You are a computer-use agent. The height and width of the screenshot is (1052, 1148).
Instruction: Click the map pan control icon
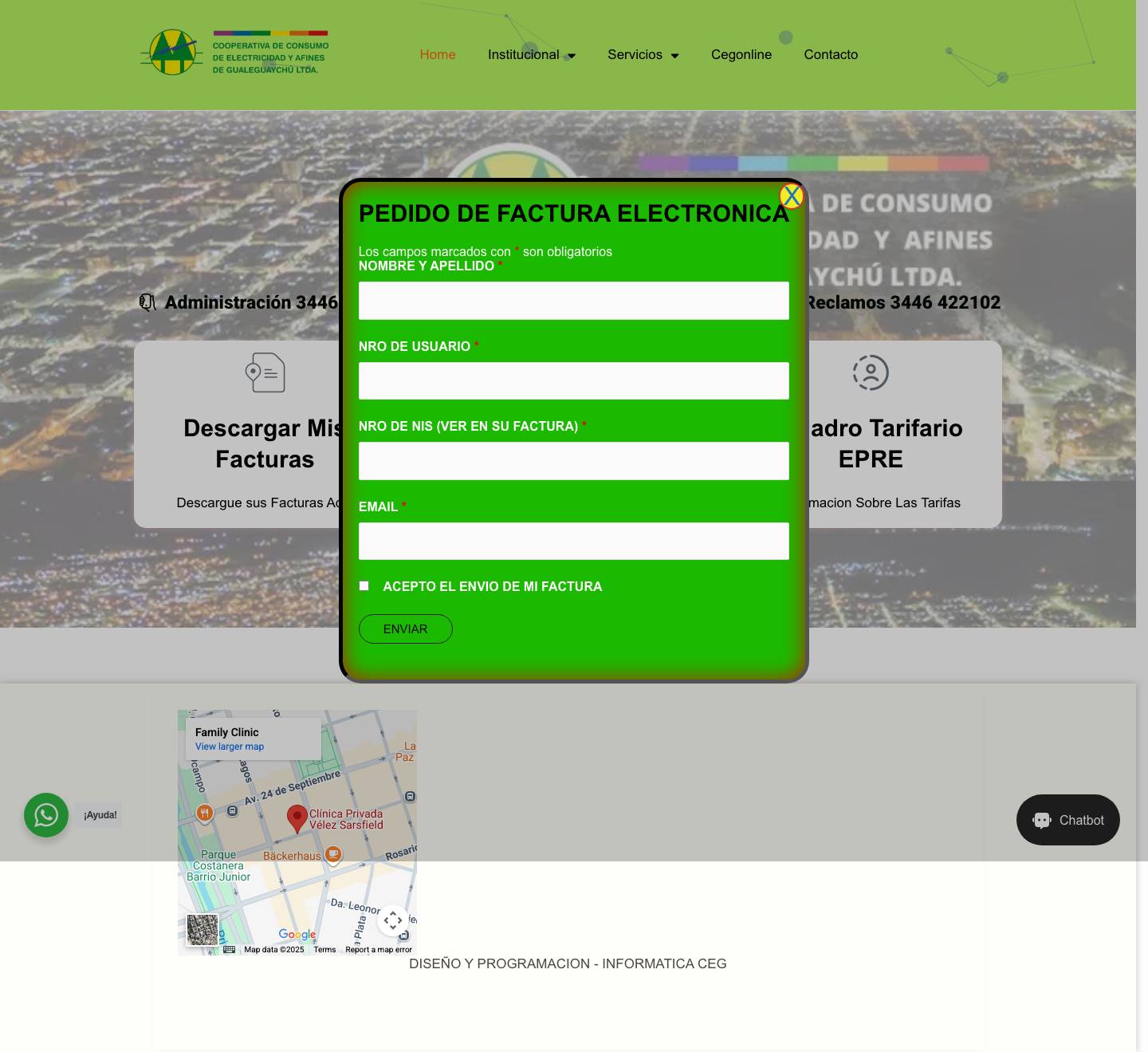point(392,920)
